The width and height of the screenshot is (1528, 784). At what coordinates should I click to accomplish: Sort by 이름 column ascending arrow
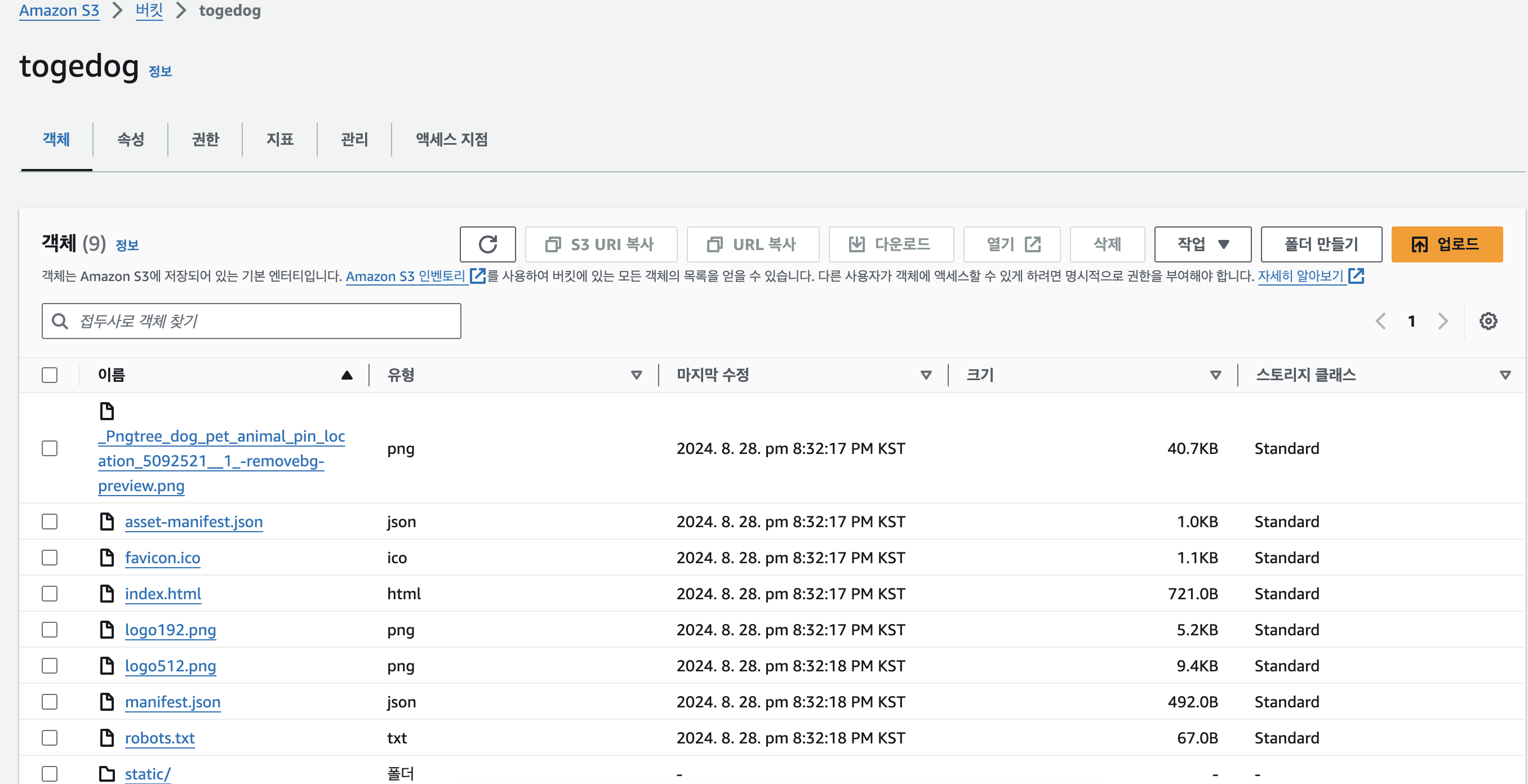click(347, 375)
